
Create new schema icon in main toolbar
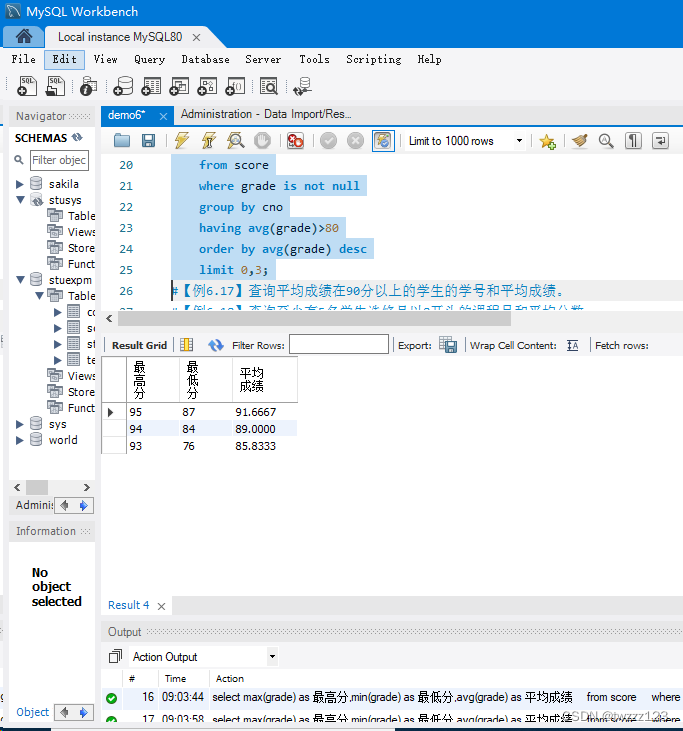click(x=123, y=86)
